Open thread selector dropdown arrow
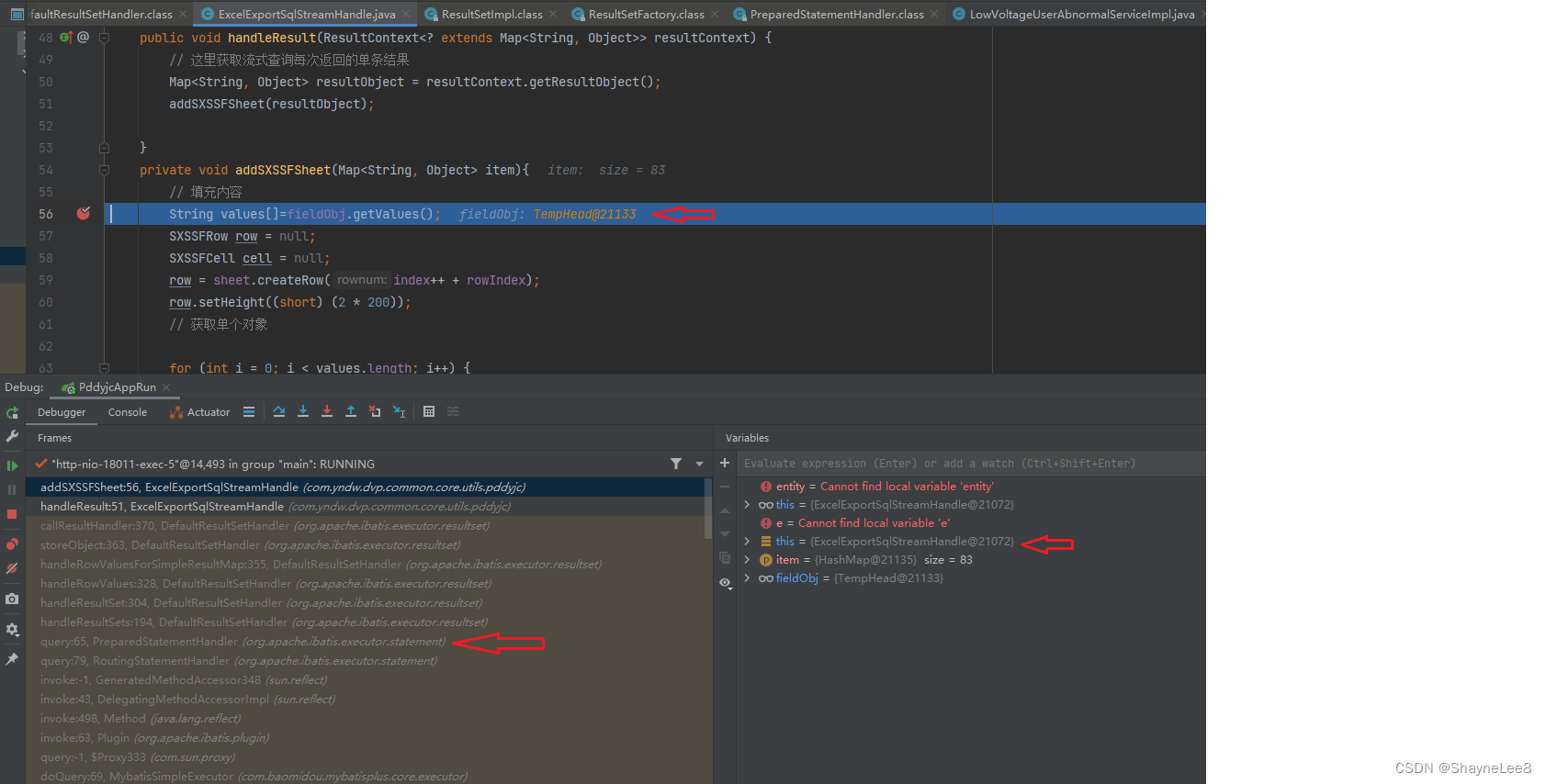This screenshot has width=1546, height=784. (x=700, y=464)
